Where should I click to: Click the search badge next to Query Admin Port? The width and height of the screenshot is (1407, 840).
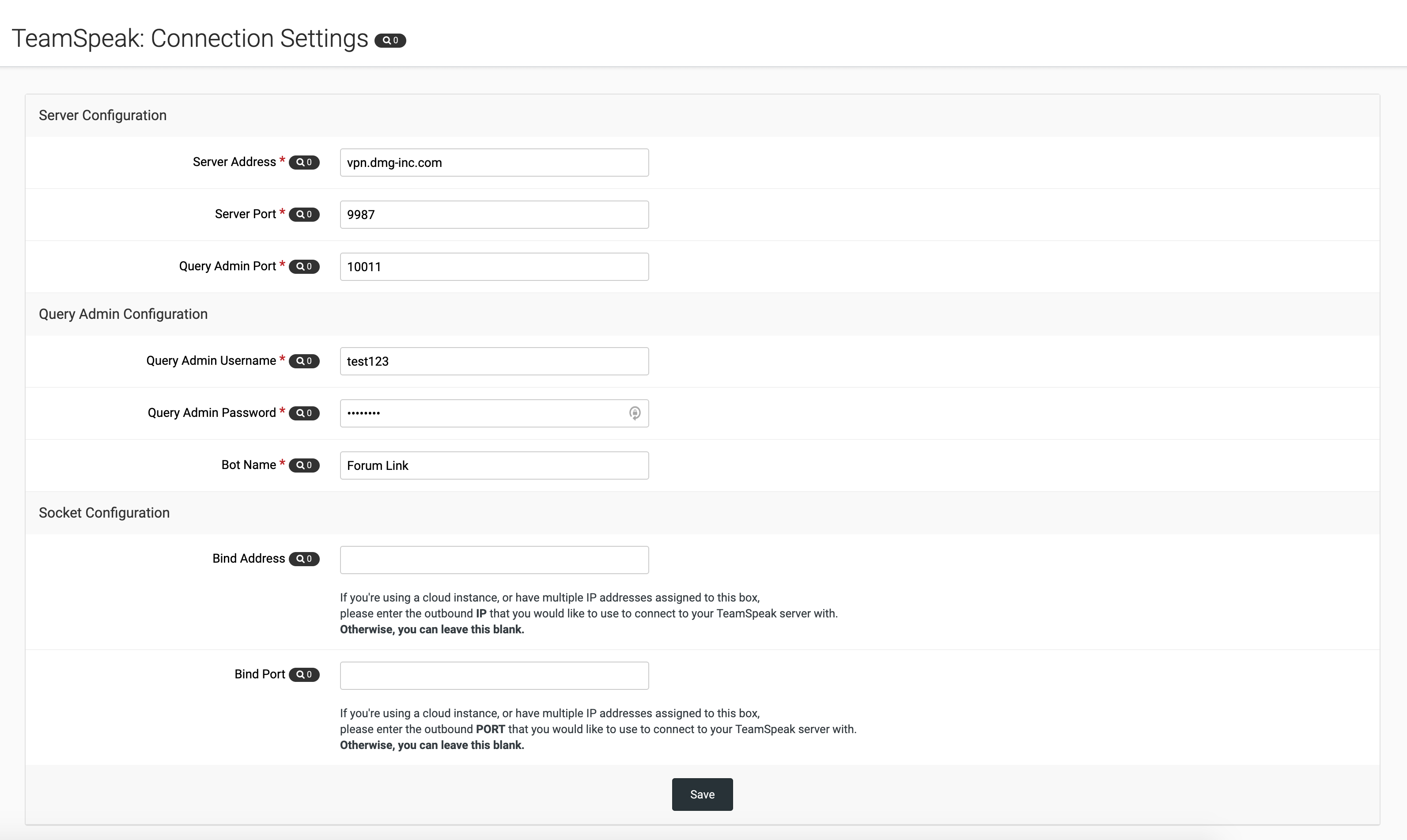[x=304, y=267]
